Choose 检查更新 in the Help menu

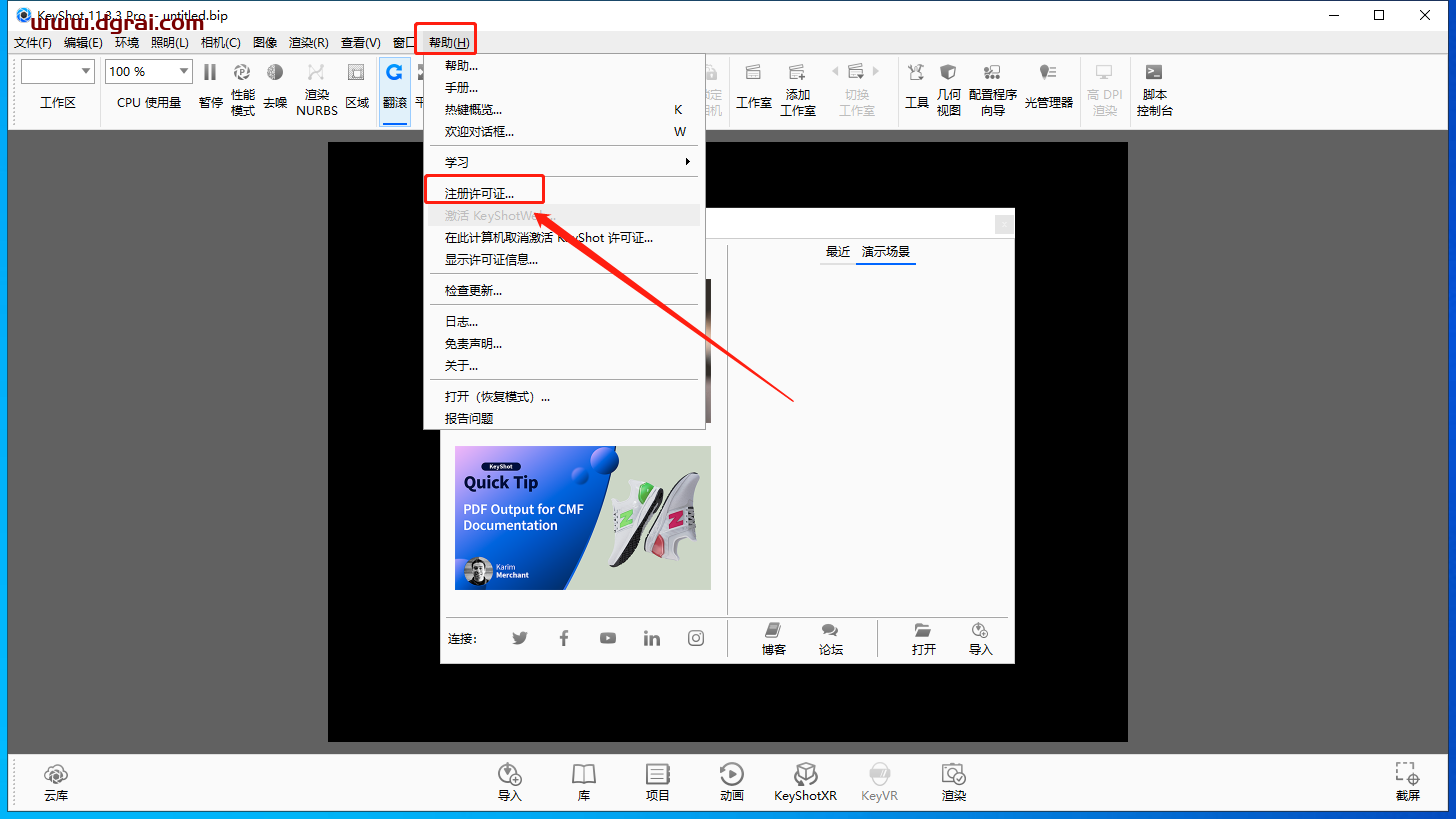(474, 291)
